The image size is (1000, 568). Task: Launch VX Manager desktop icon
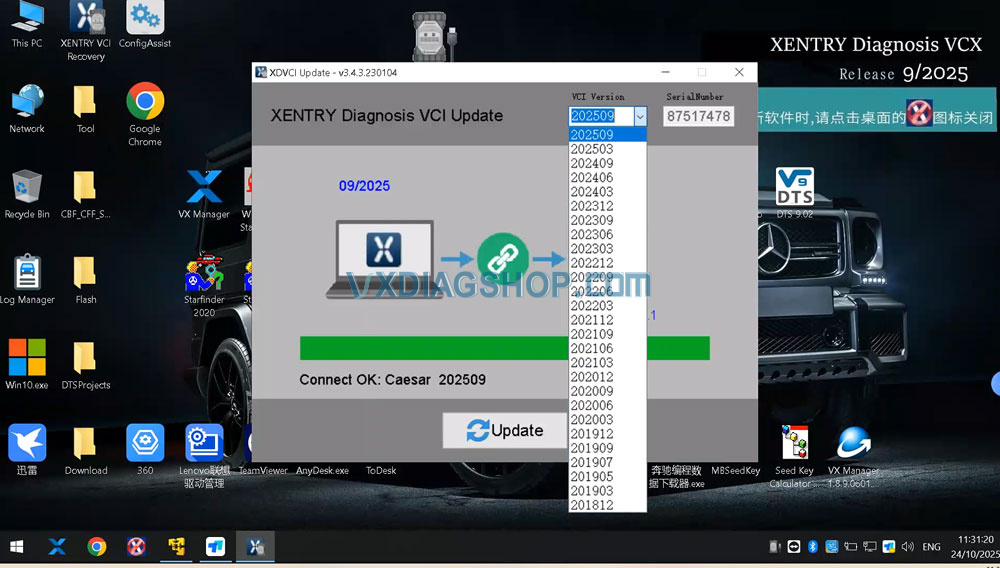pyautogui.click(x=204, y=188)
